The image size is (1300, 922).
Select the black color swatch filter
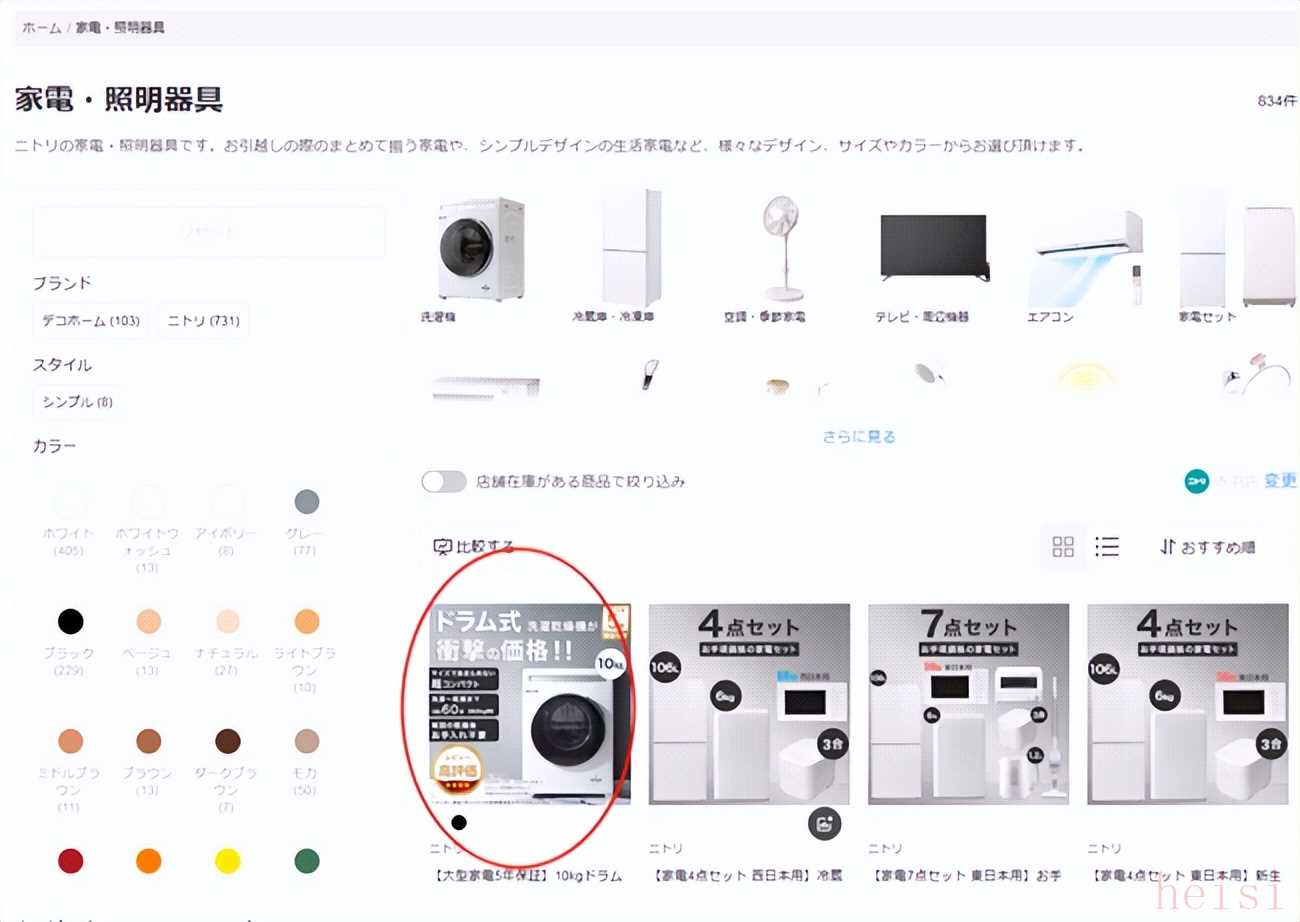tap(70, 622)
